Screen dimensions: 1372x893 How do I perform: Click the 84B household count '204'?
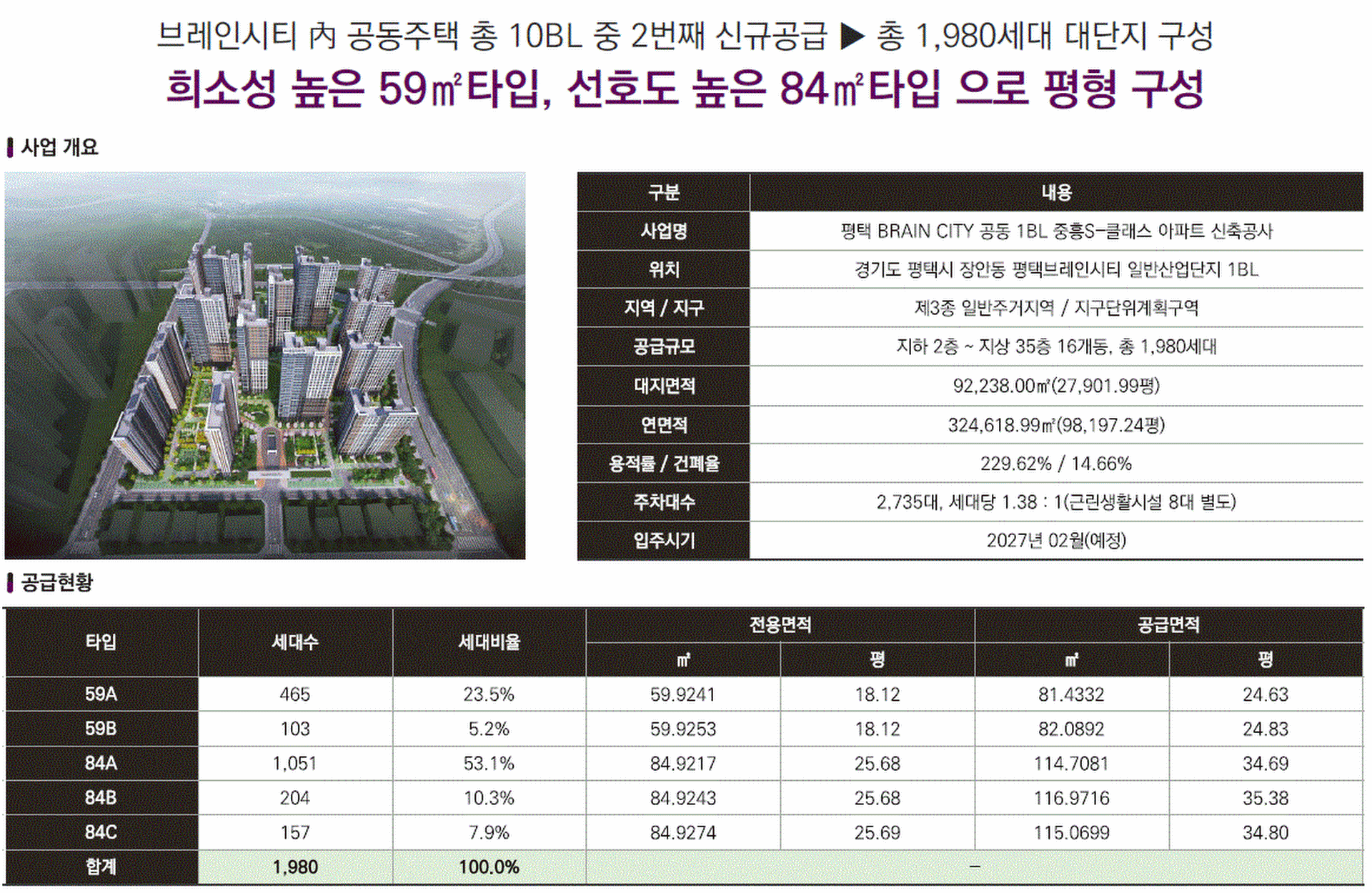pos(295,798)
